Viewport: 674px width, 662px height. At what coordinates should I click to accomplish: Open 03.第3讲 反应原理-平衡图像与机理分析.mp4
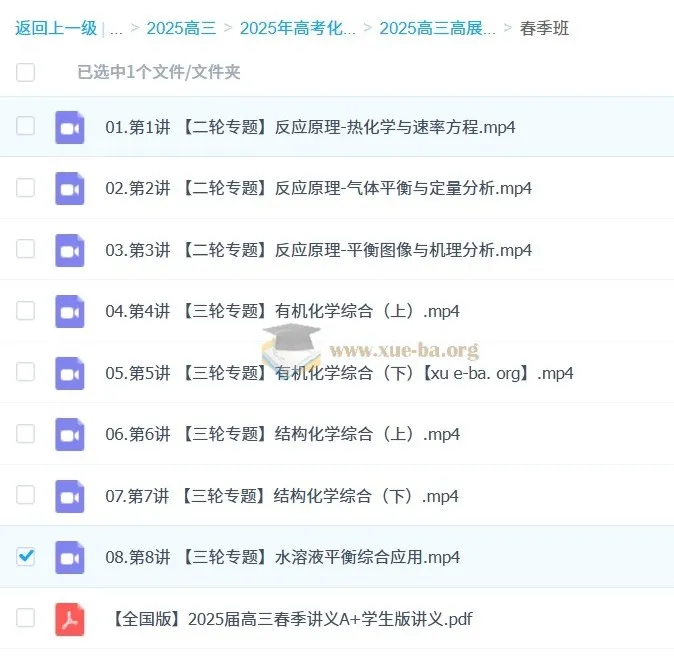tap(318, 250)
